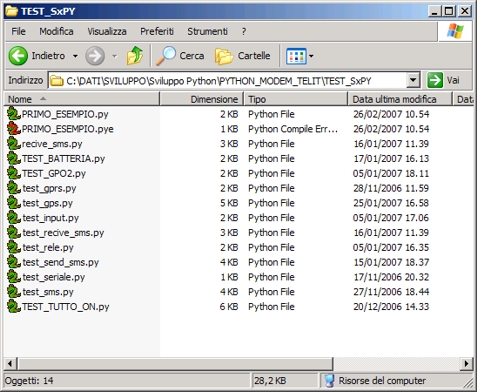Image resolution: width=477 pixels, height=392 pixels.
Task: Click Risorse del computer status icon
Action: 329,381
